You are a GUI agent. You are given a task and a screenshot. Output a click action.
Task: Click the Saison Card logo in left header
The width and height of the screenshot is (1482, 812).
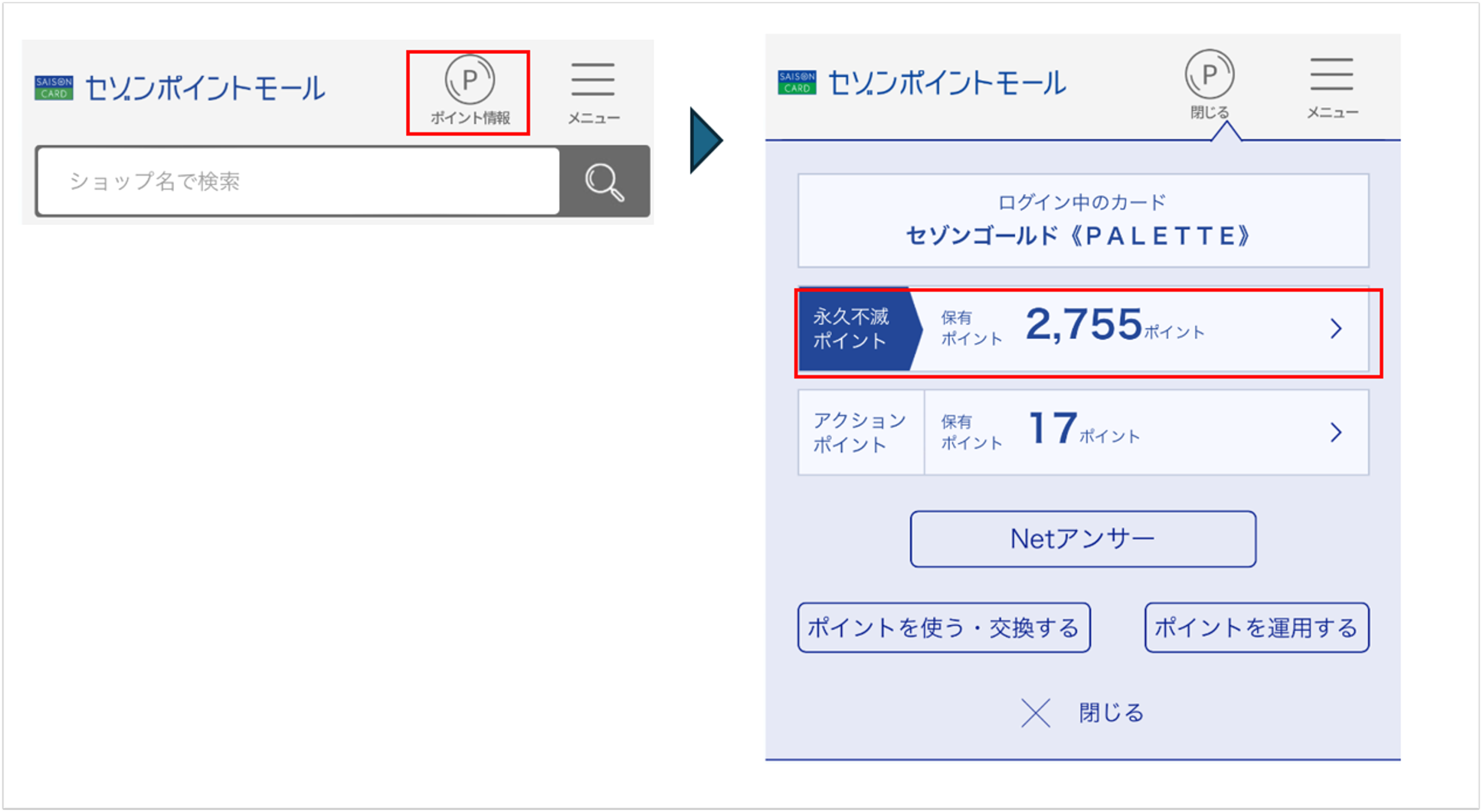tap(53, 88)
